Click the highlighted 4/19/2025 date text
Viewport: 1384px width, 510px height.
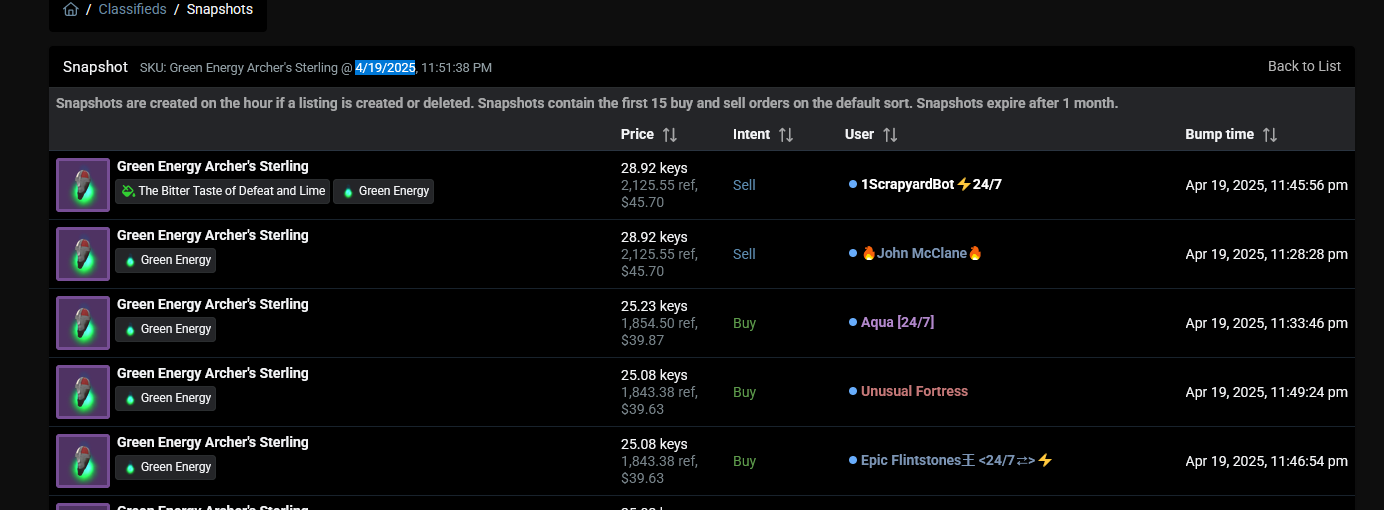tap(385, 68)
